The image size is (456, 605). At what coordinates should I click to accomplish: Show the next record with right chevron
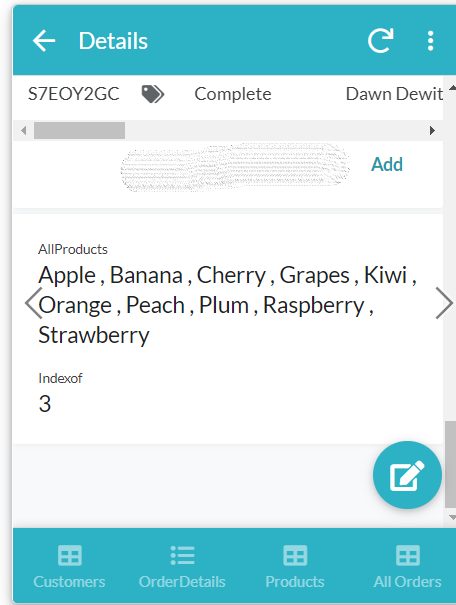pyautogui.click(x=444, y=303)
